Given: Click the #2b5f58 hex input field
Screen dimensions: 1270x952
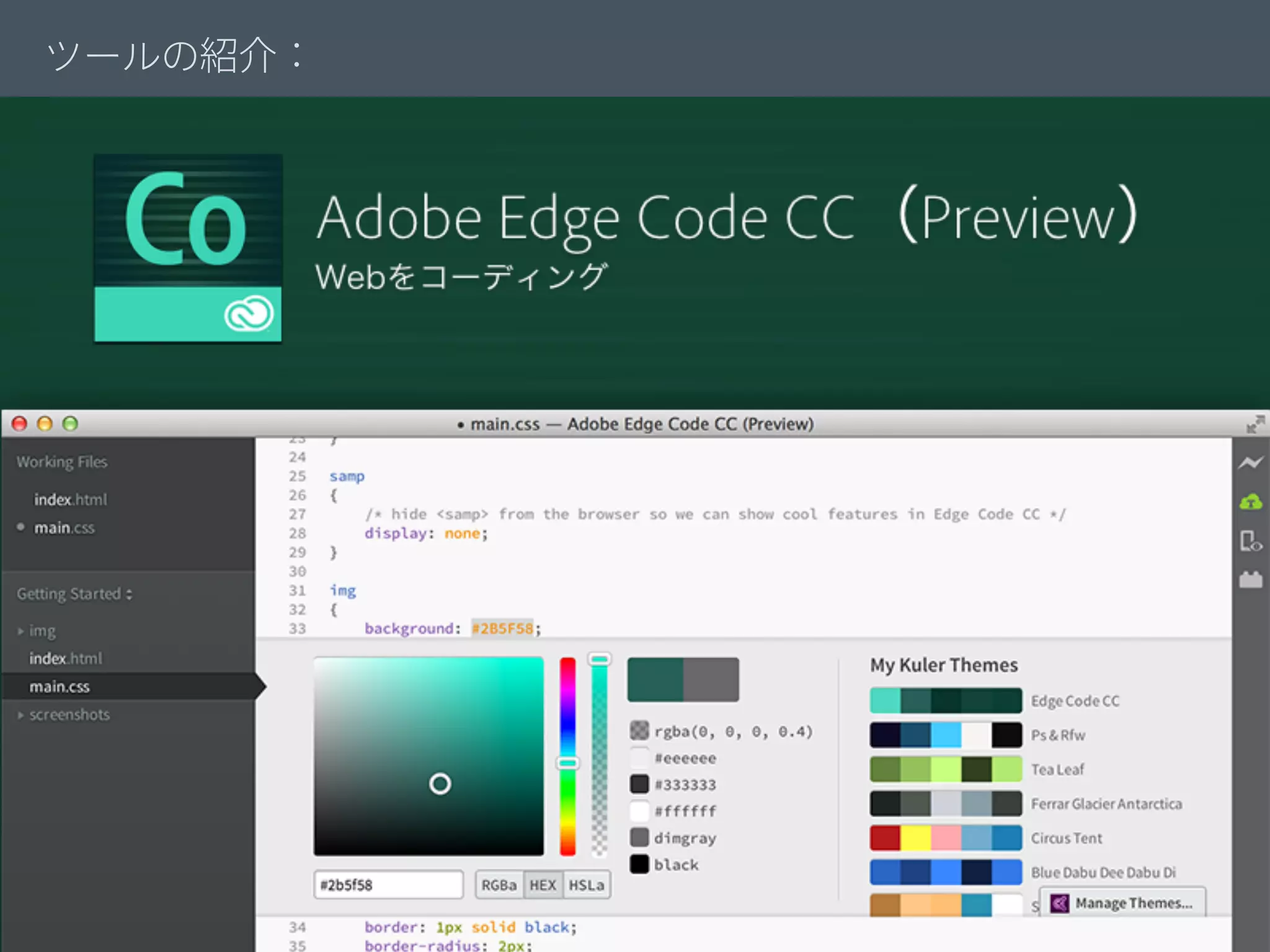Looking at the screenshot, I should (389, 884).
